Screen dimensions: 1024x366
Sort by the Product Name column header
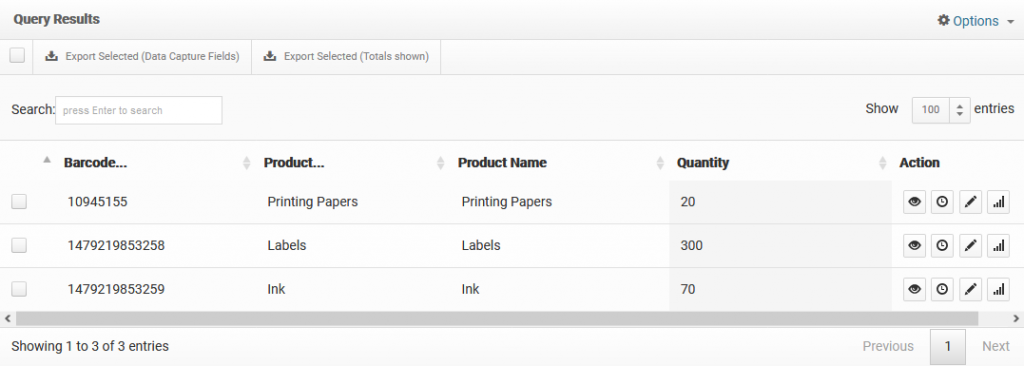click(502, 163)
